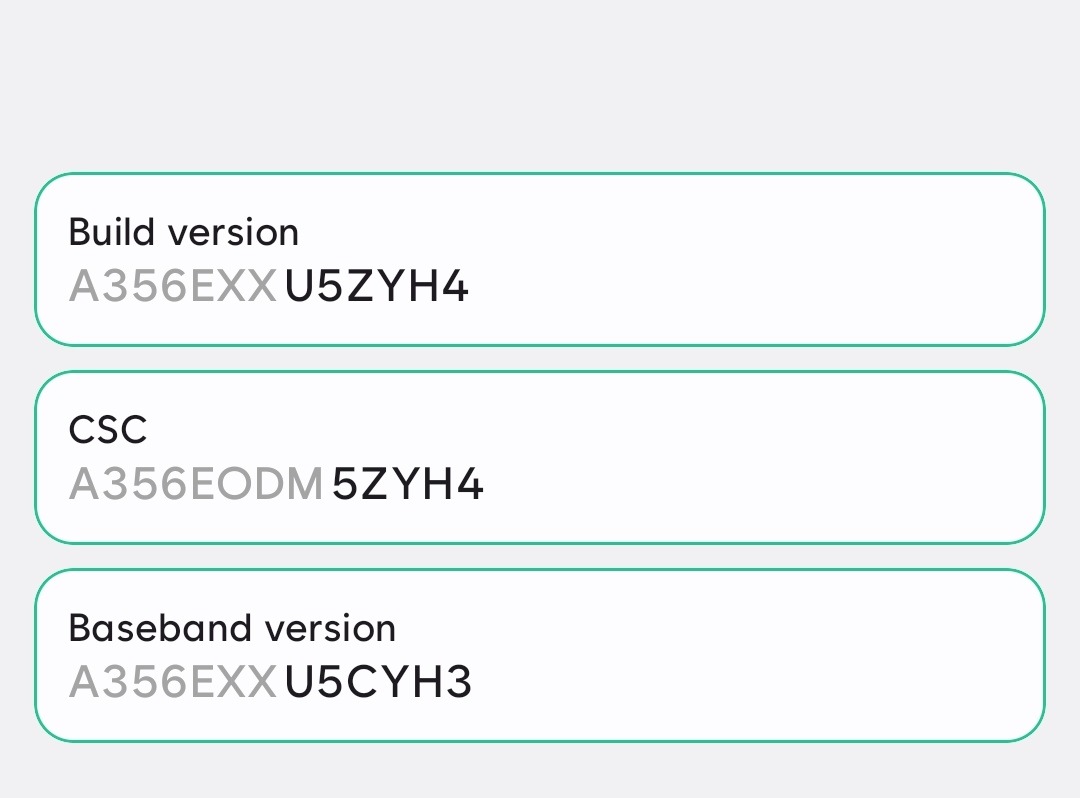
Task: Click the Build version label
Action: (x=183, y=231)
